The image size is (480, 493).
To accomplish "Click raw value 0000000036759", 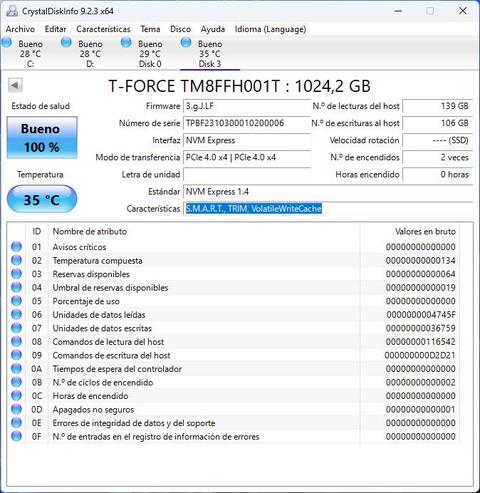I will [x=421, y=328].
